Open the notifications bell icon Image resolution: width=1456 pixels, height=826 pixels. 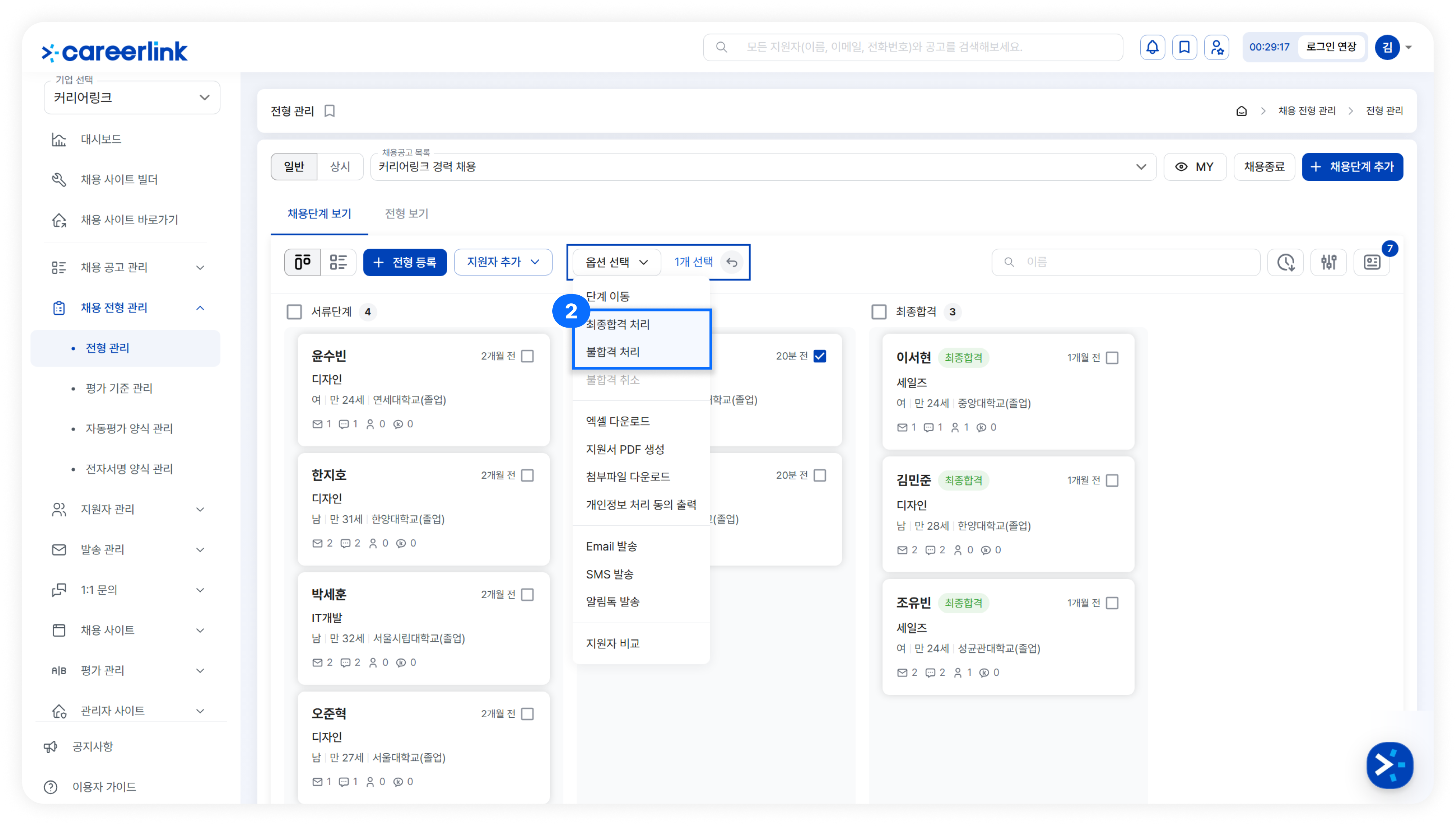tap(1152, 47)
